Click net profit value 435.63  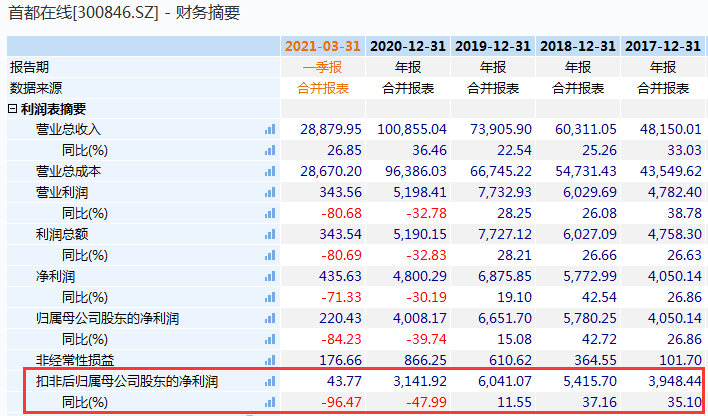click(x=340, y=276)
